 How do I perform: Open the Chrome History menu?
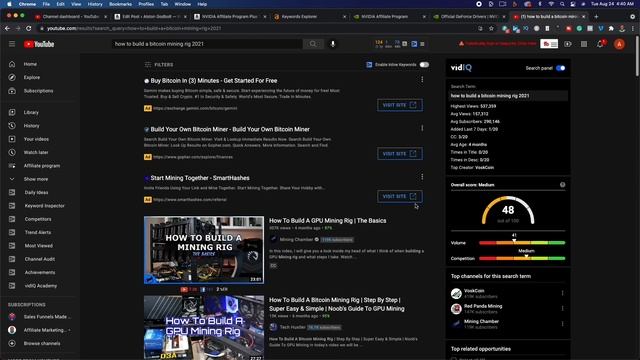pyautogui.click(x=95, y=4)
